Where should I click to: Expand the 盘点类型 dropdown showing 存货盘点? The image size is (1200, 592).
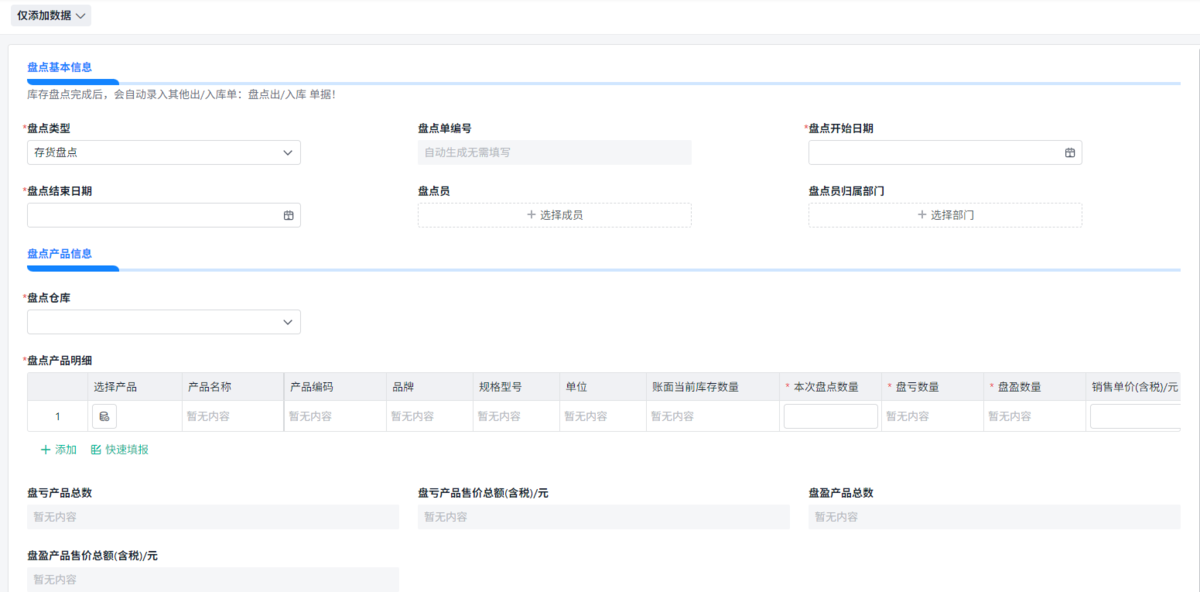click(164, 153)
